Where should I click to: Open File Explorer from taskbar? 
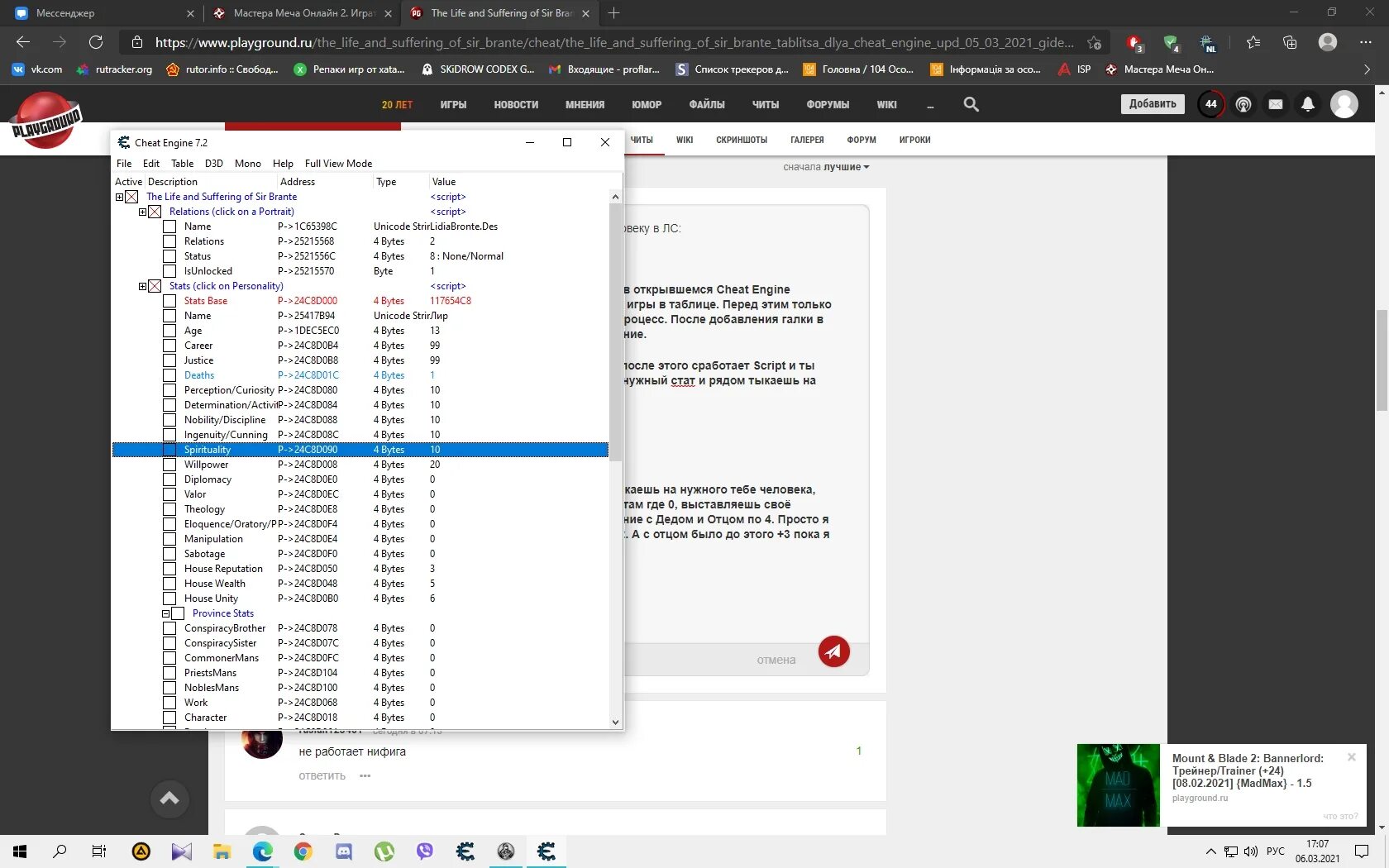222,851
